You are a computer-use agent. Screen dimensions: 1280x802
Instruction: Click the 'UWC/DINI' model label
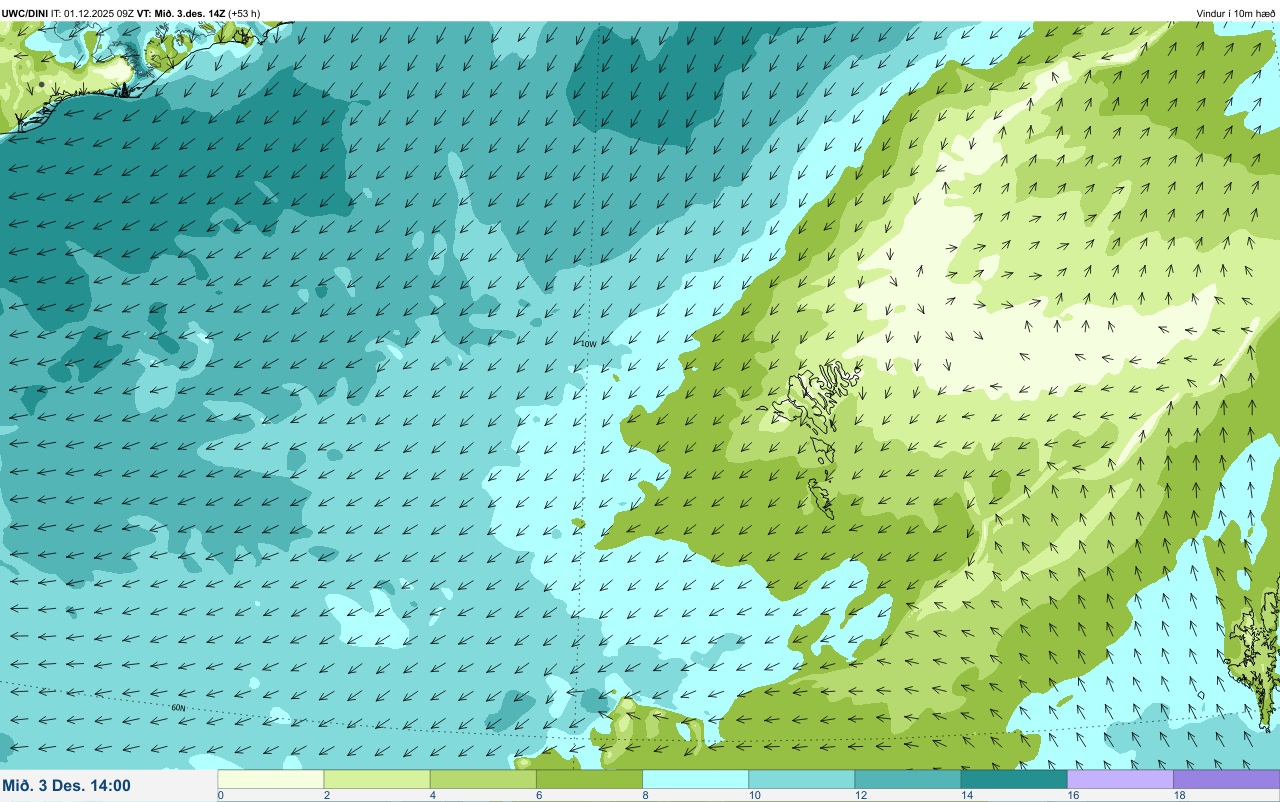click(25, 13)
